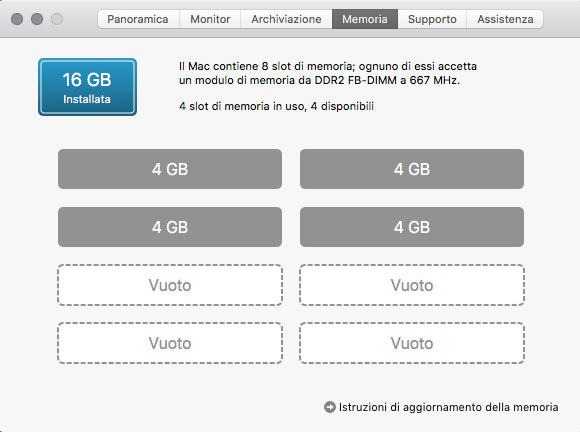This screenshot has width=580, height=432.
Task: Switch to the Panoramica tab
Action: tap(138, 19)
